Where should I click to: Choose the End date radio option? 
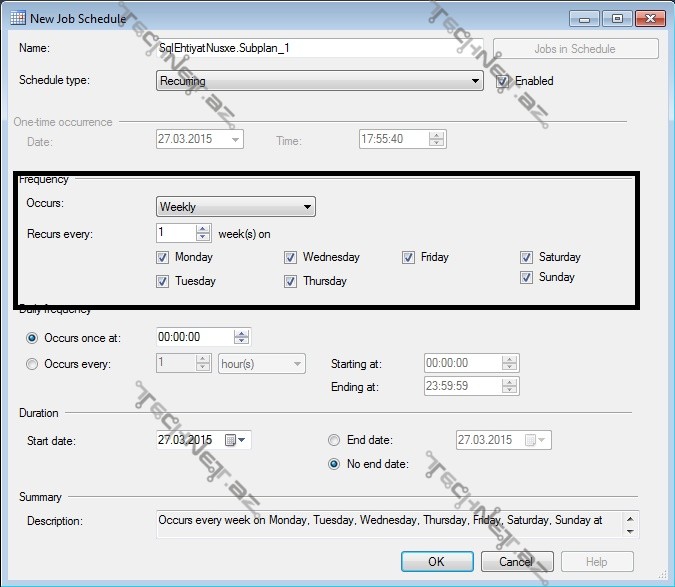(x=334, y=440)
